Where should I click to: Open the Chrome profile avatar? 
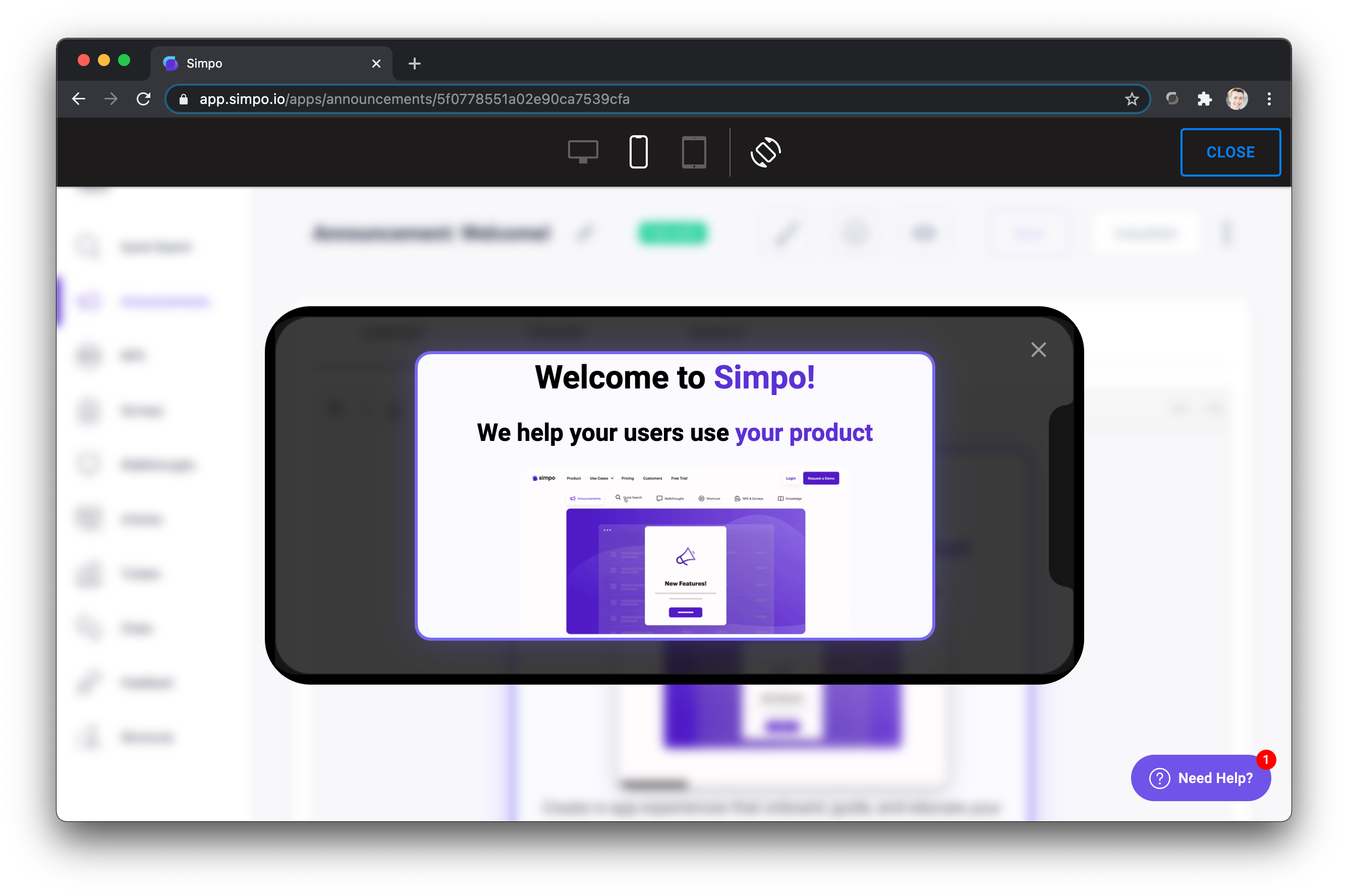point(1236,99)
